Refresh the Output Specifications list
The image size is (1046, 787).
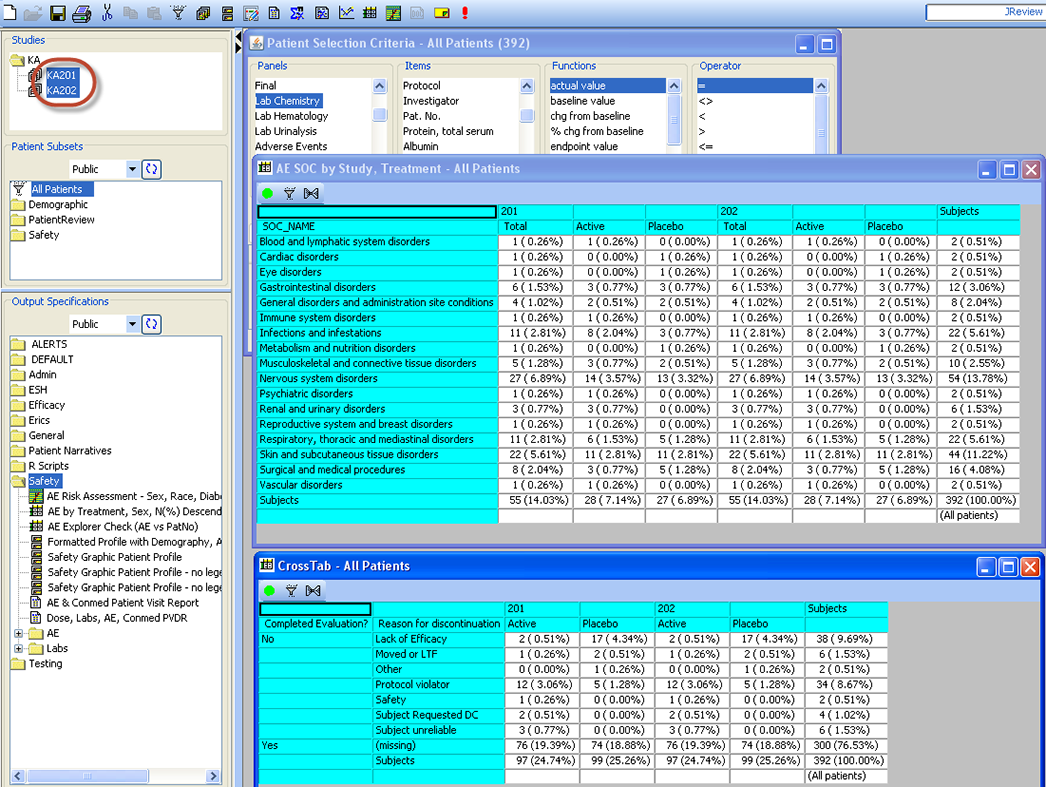pos(151,323)
